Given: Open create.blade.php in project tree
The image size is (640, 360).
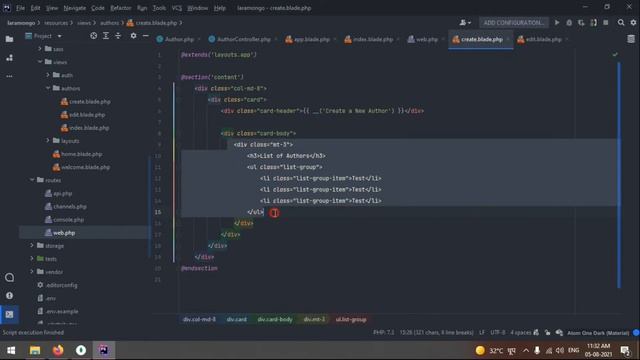Looking at the screenshot, I should [90, 102].
